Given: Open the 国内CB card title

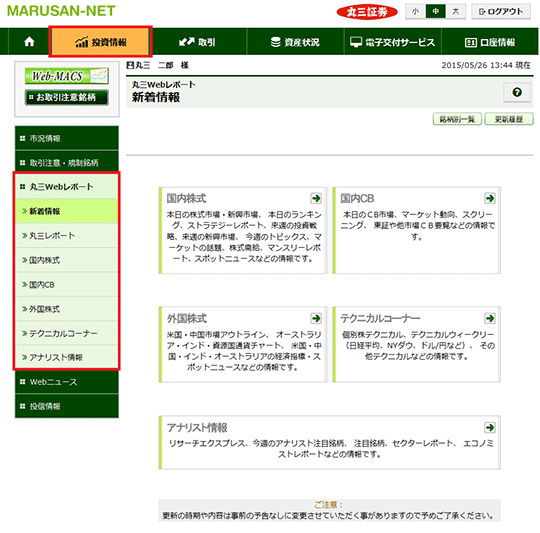Looking at the screenshot, I should point(357,199).
